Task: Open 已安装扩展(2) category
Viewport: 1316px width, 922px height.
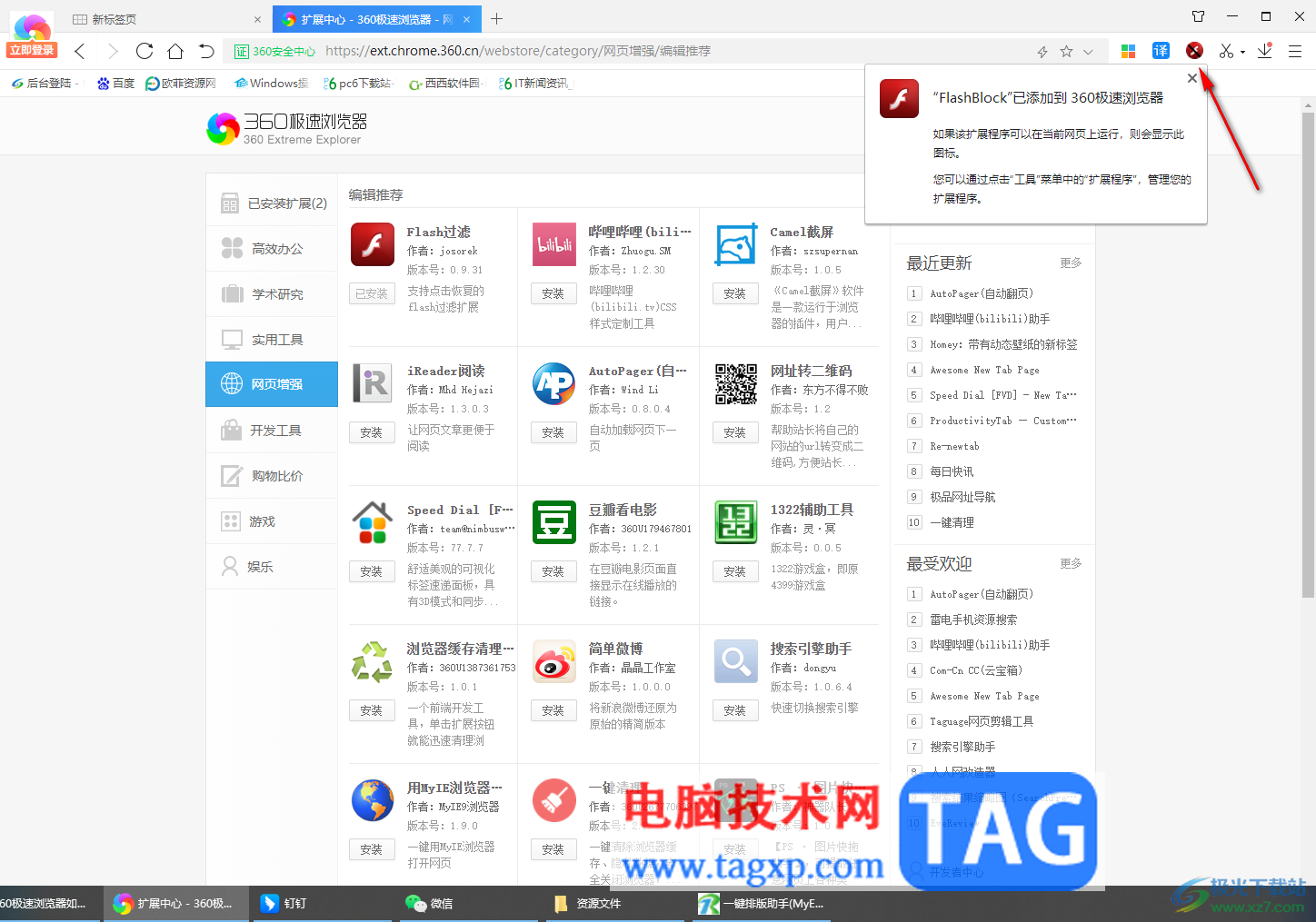Action: pos(272,203)
